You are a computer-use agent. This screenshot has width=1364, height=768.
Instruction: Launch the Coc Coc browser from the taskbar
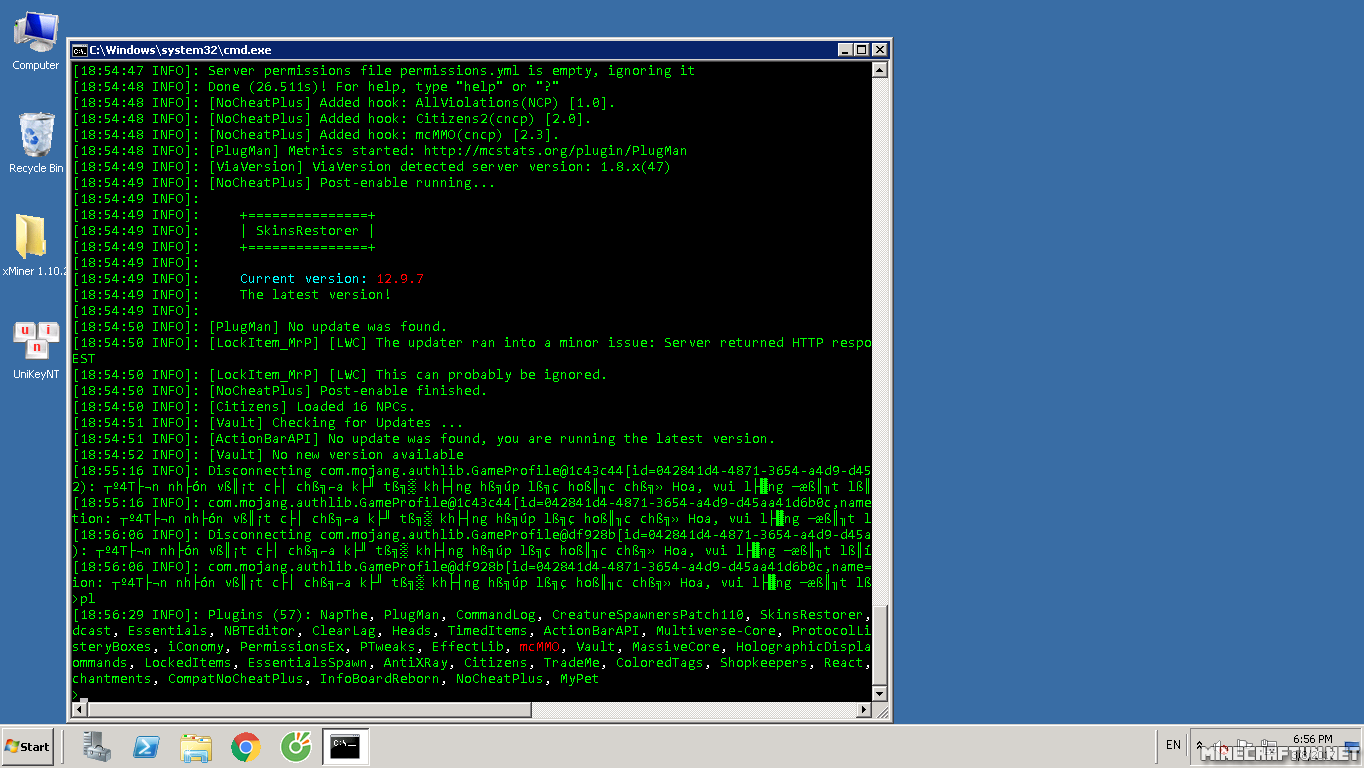point(296,746)
